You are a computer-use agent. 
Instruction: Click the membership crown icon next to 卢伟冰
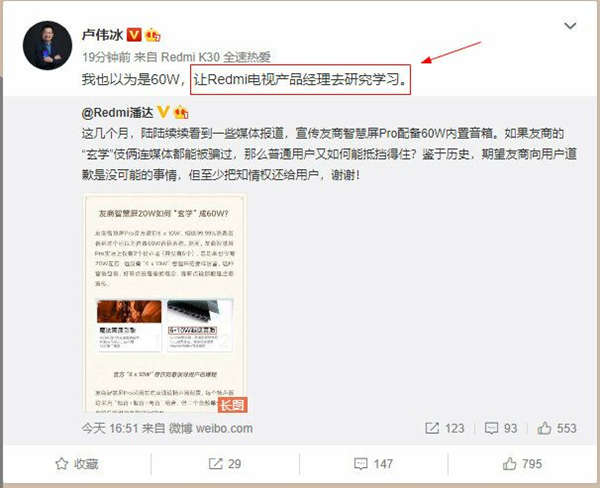pos(153,36)
